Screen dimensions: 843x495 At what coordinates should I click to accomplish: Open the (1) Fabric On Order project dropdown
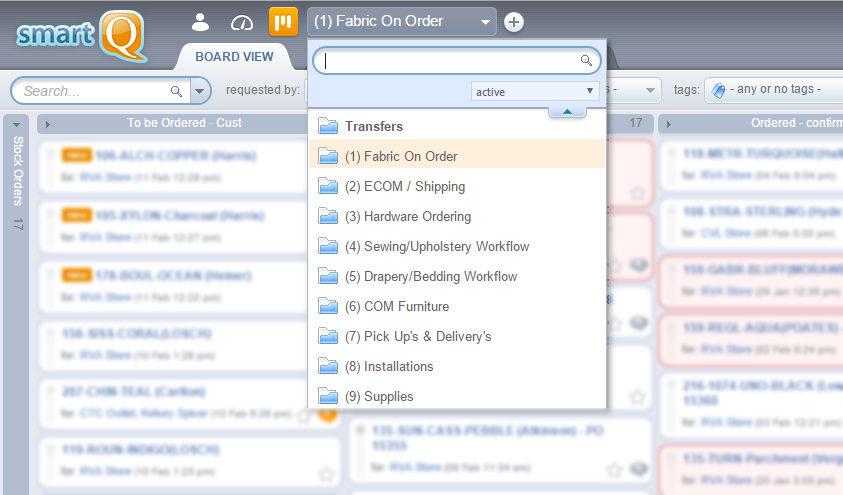point(402,21)
